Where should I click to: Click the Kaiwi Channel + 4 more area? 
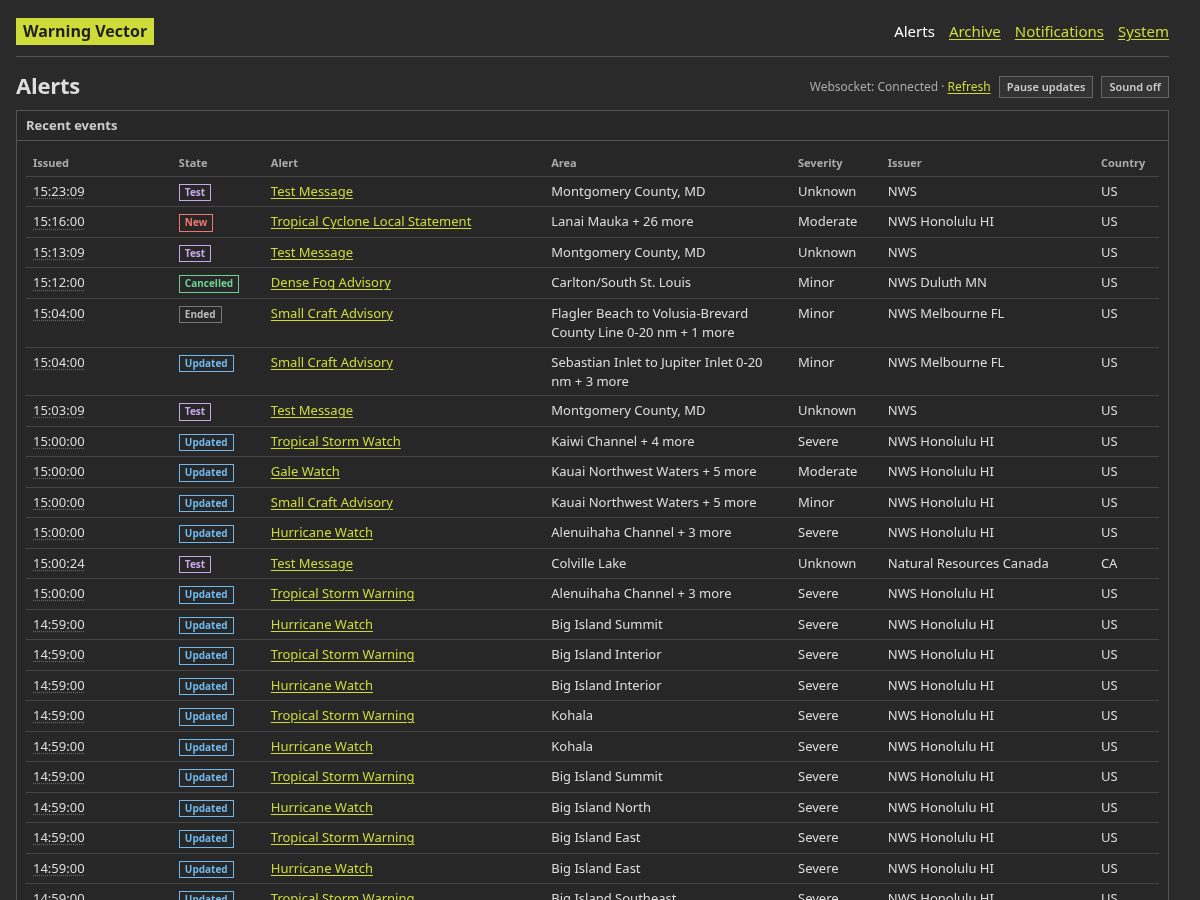(x=623, y=442)
